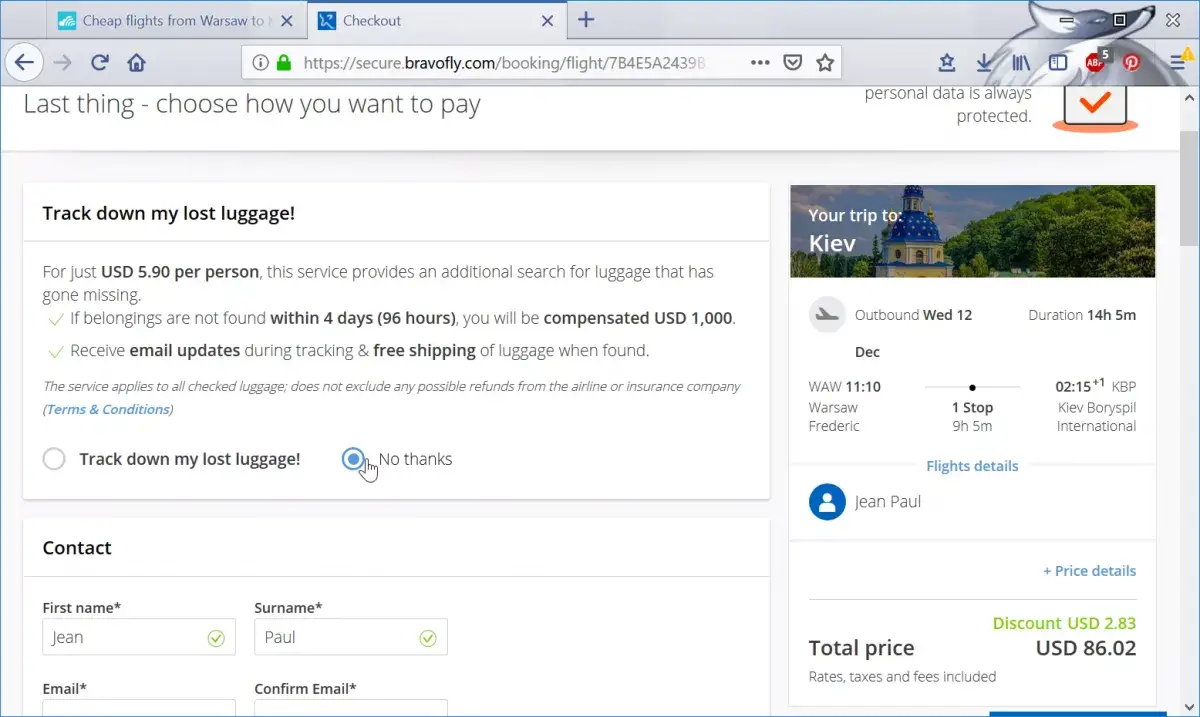Click the green secure padlock icon
Image resolution: width=1200 pixels, height=717 pixels.
[x=284, y=62]
